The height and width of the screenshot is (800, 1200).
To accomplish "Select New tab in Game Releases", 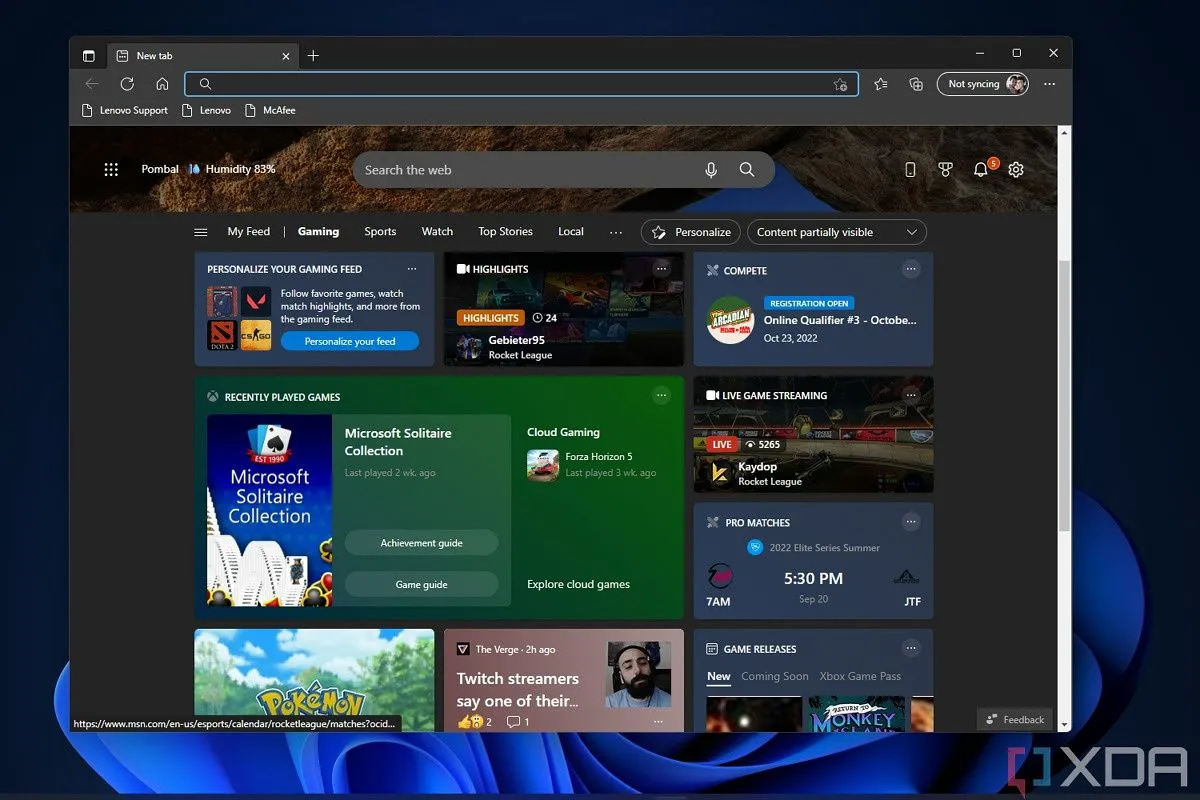I will (x=719, y=677).
